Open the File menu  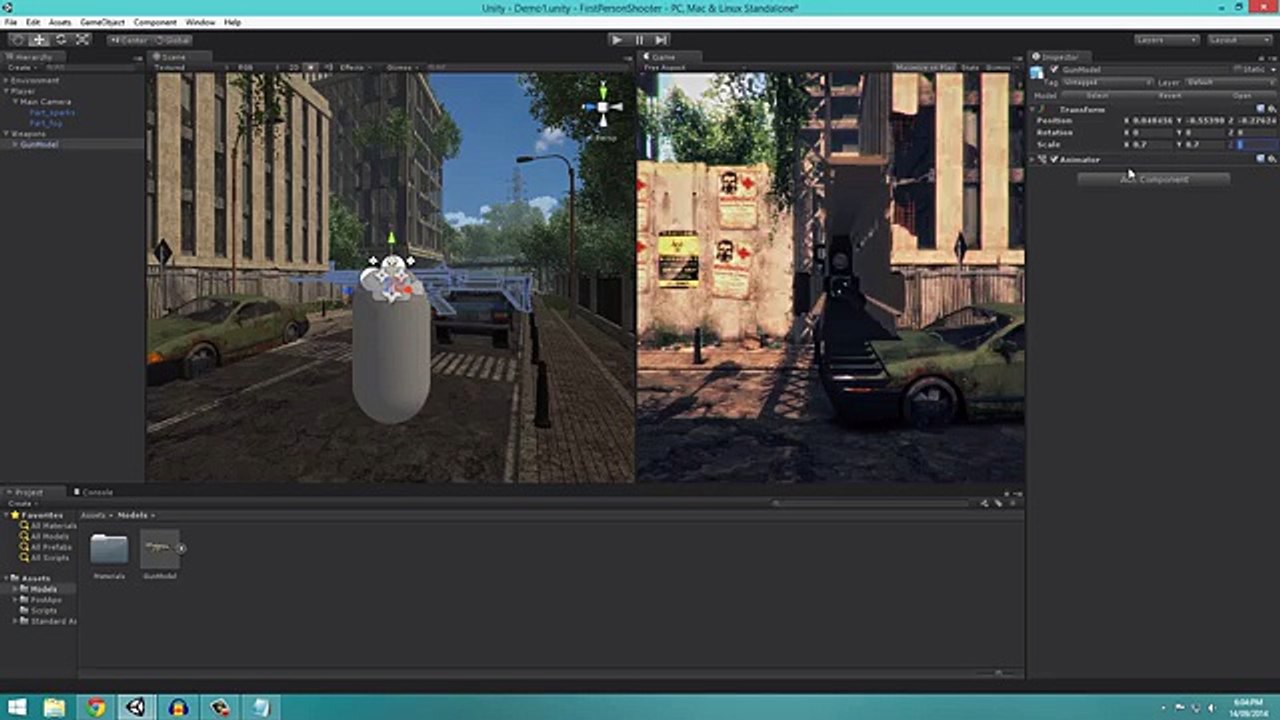[11, 22]
